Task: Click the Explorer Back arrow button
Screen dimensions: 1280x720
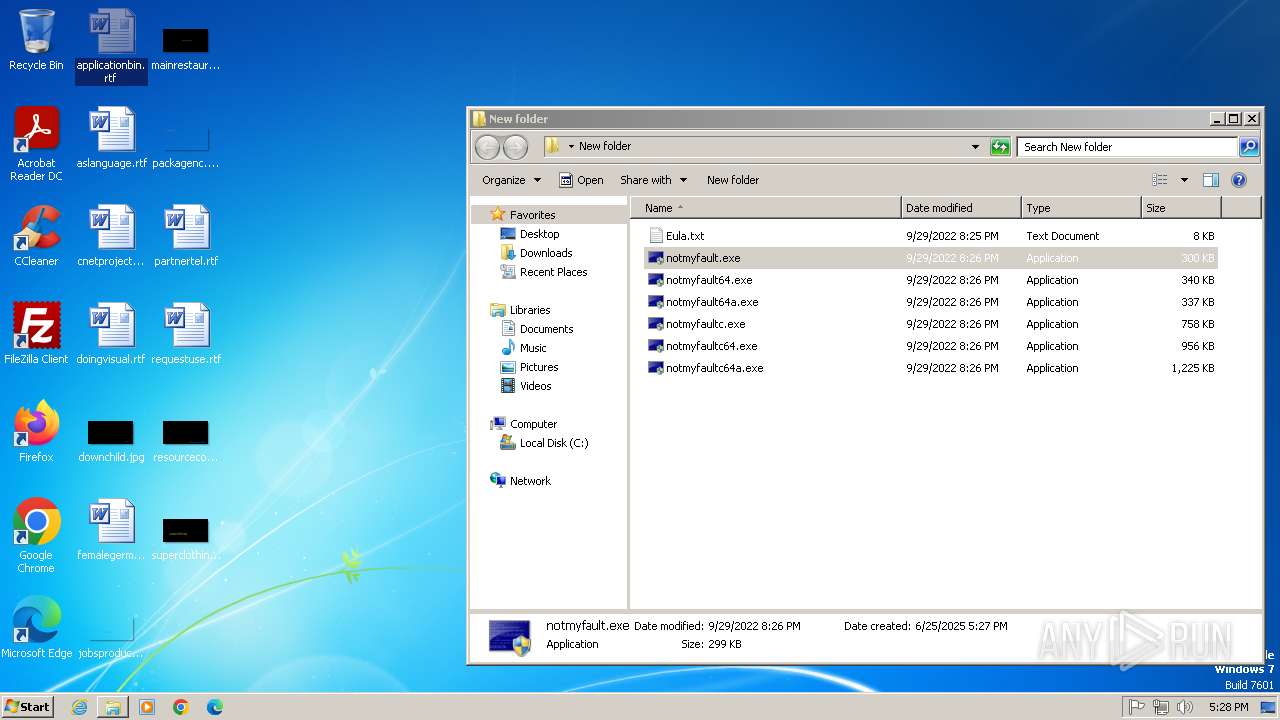Action: click(487, 147)
